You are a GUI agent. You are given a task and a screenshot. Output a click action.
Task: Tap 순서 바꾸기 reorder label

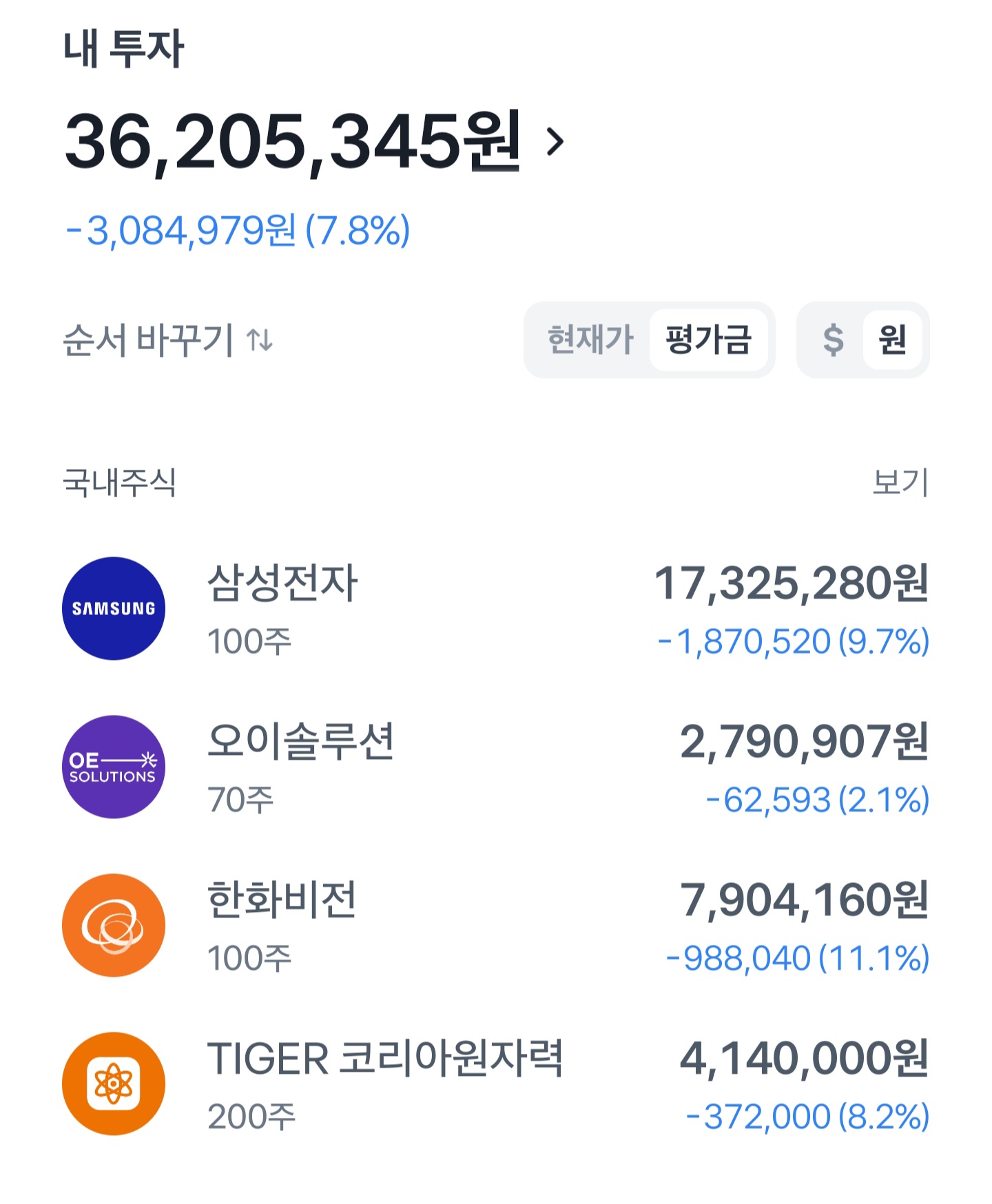(x=148, y=340)
